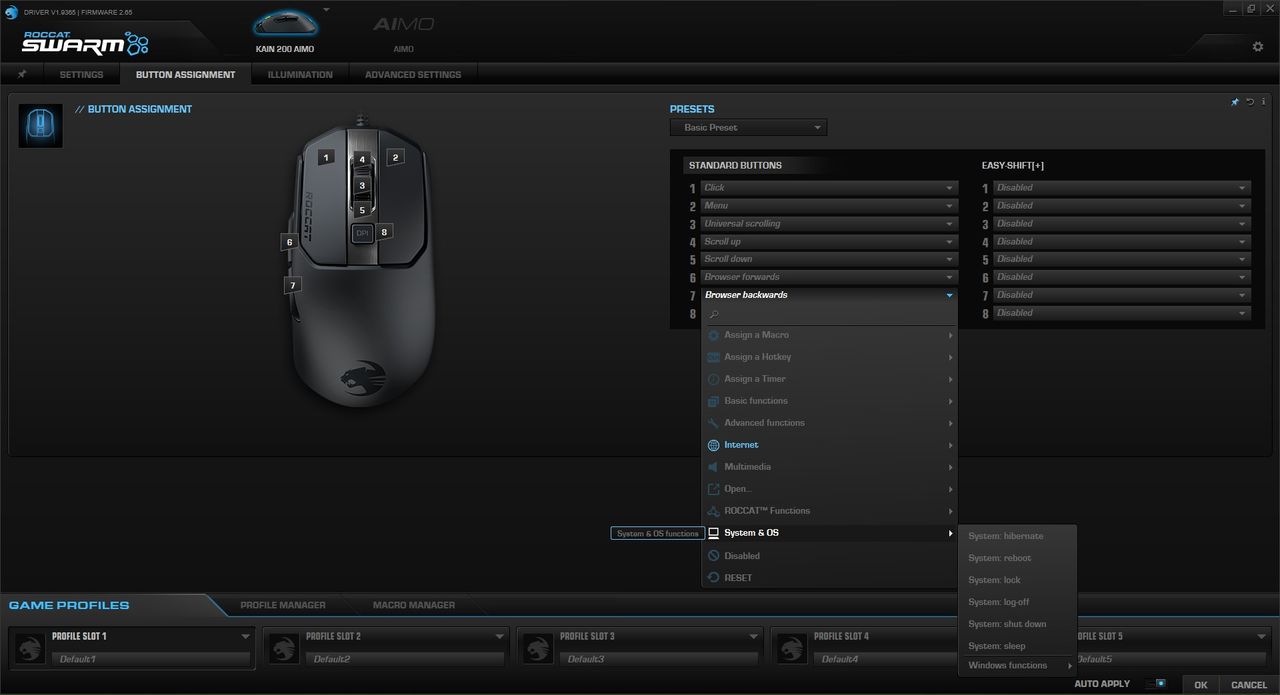Screen dimensions: 1280x695
Task: Click the Default2 profile name field
Action: 403,659
